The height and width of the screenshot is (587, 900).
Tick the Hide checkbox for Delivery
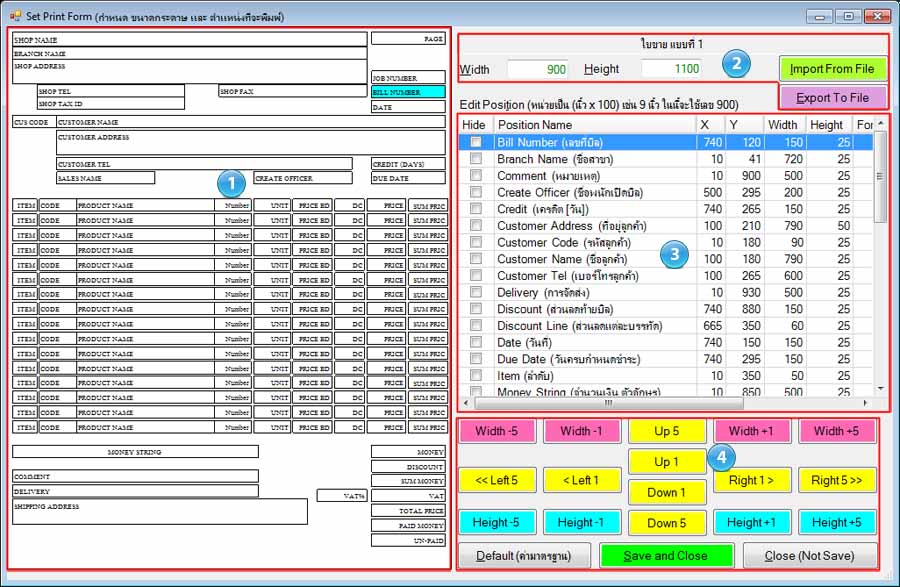[x=476, y=292]
